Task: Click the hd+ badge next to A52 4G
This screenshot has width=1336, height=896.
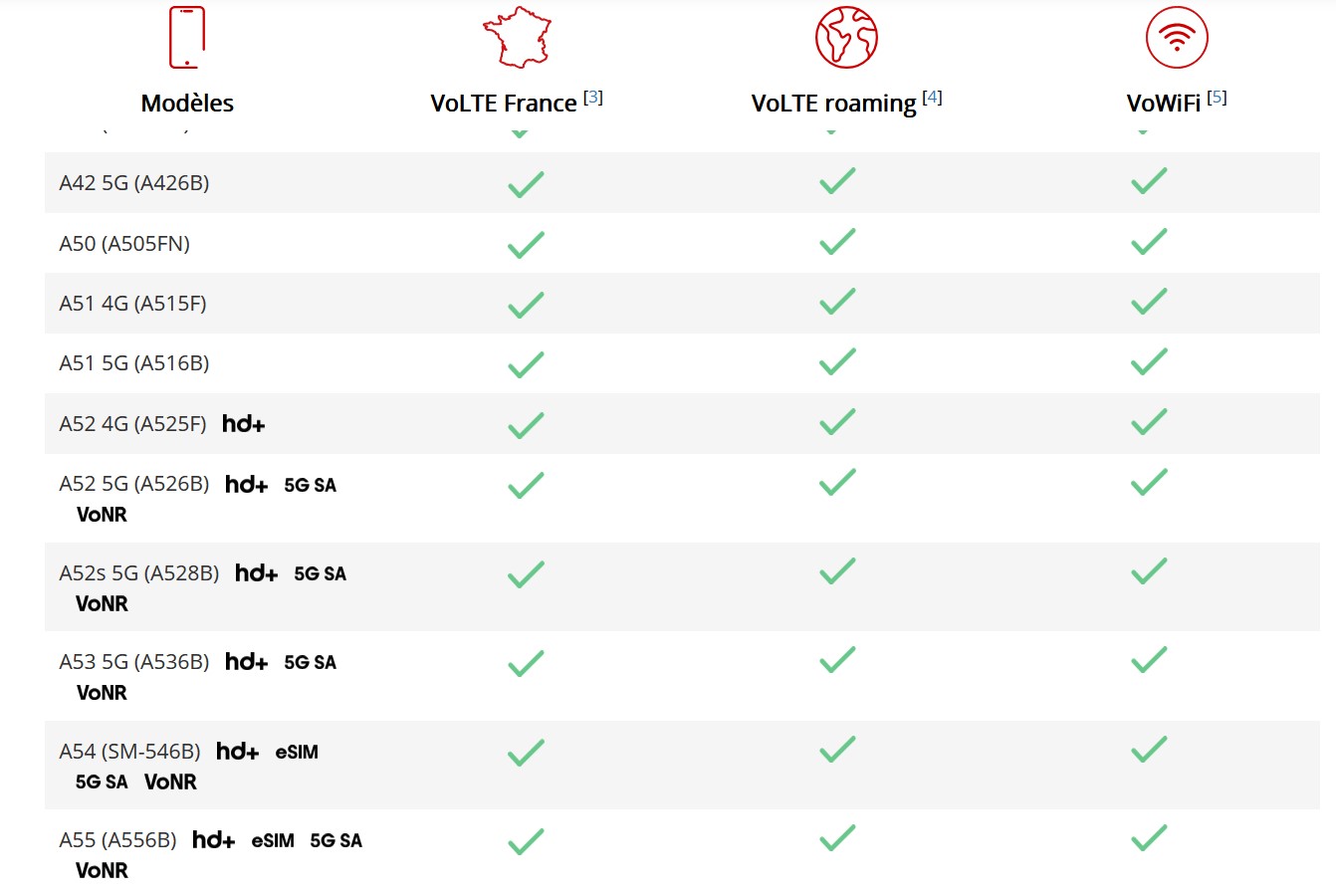Action: (244, 424)
